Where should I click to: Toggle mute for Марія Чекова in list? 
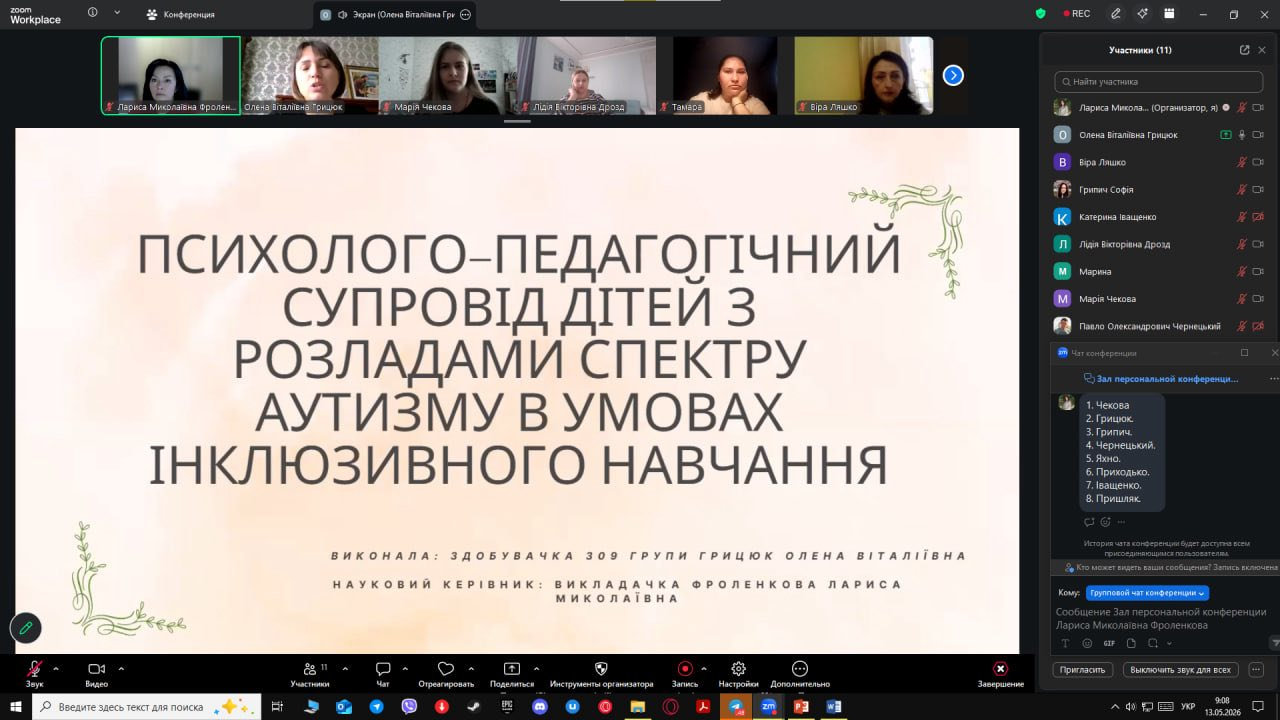pyautogui.click(x=1242, y=299)
